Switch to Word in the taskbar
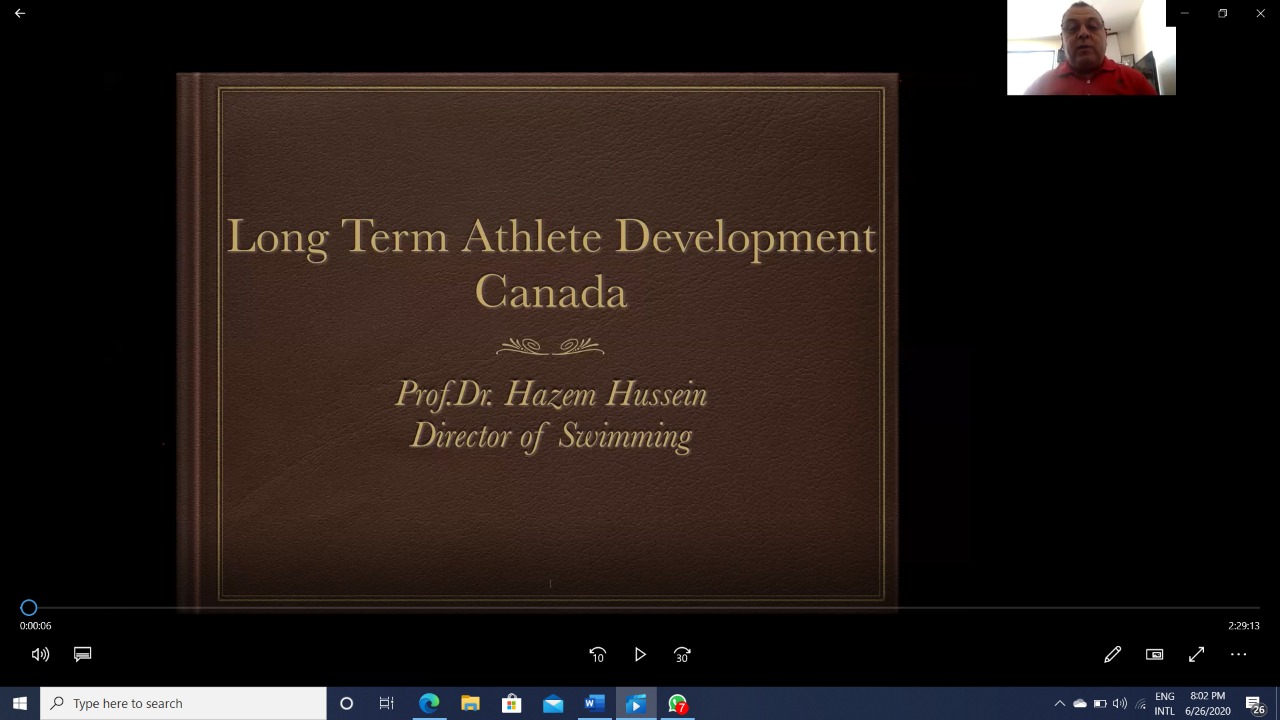This screenshot has height=720, width=1280. pyautogui.click(x=594, y=703)
